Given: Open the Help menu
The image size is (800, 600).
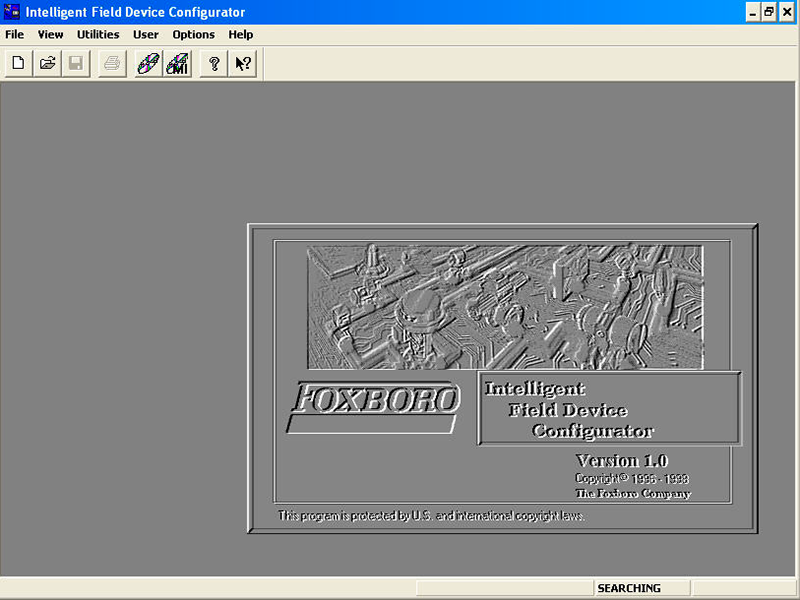Looking at the screenshot, I should tap(240, 34).
